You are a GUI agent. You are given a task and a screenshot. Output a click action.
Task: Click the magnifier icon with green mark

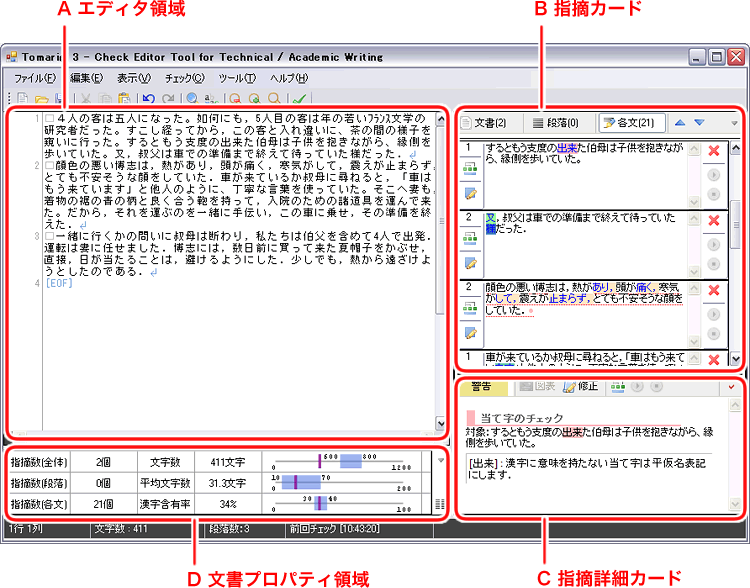[254, 99]
